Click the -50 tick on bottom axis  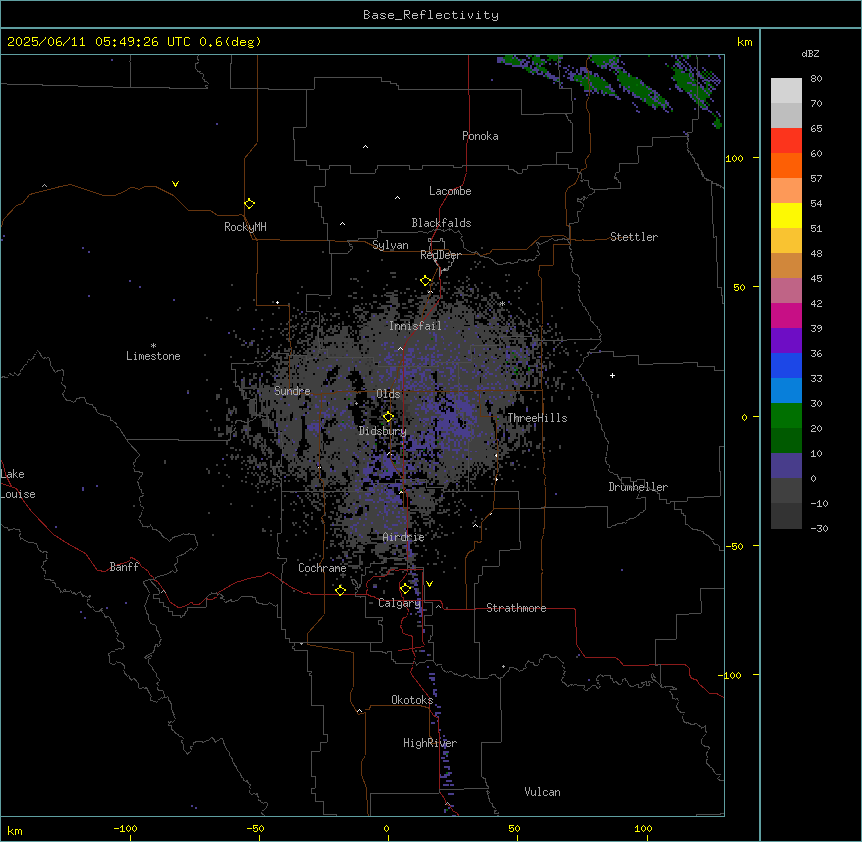(255, 828)
